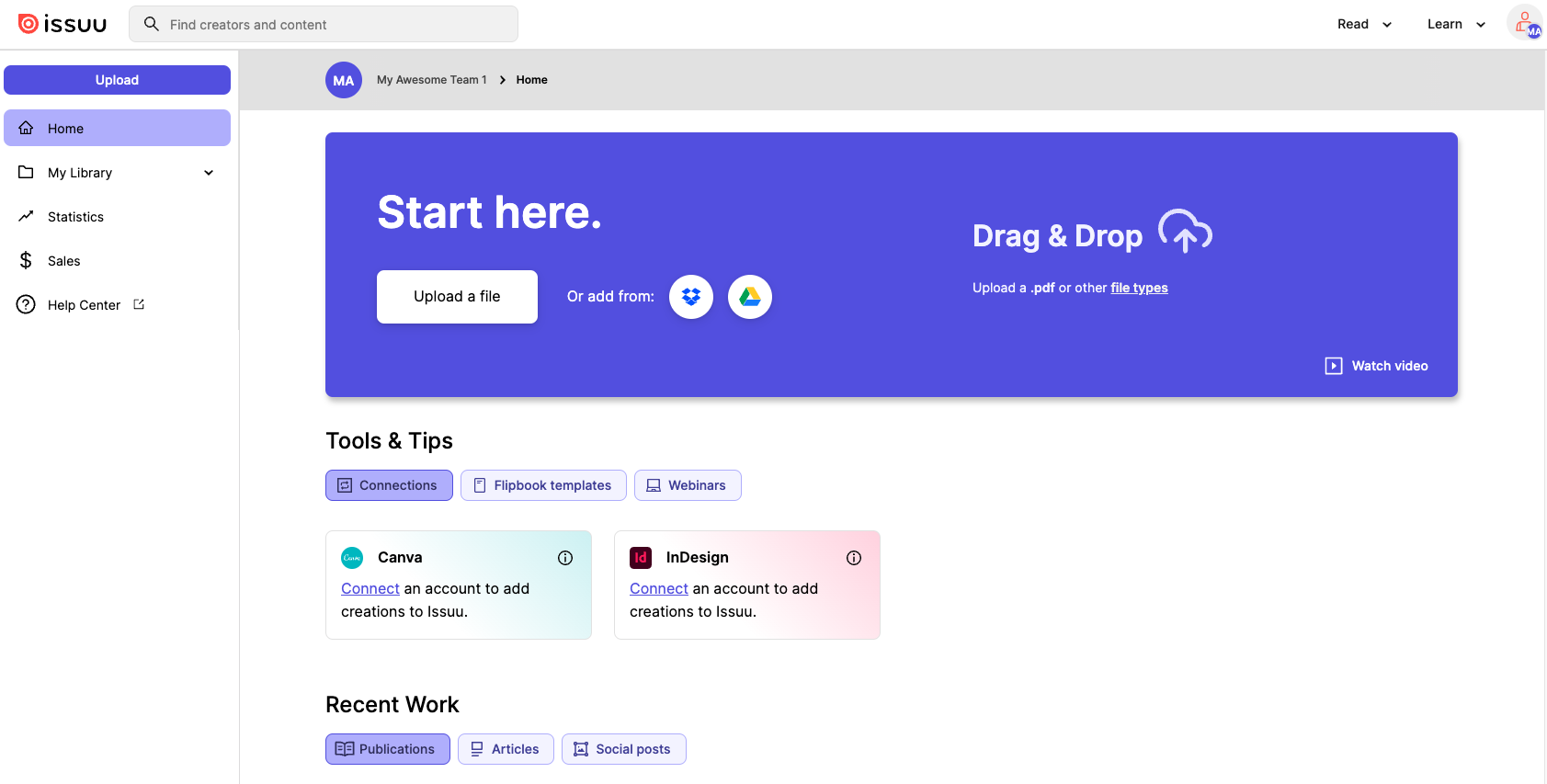
Task: Click the My Library folder icon
Action: click(26, 173)
